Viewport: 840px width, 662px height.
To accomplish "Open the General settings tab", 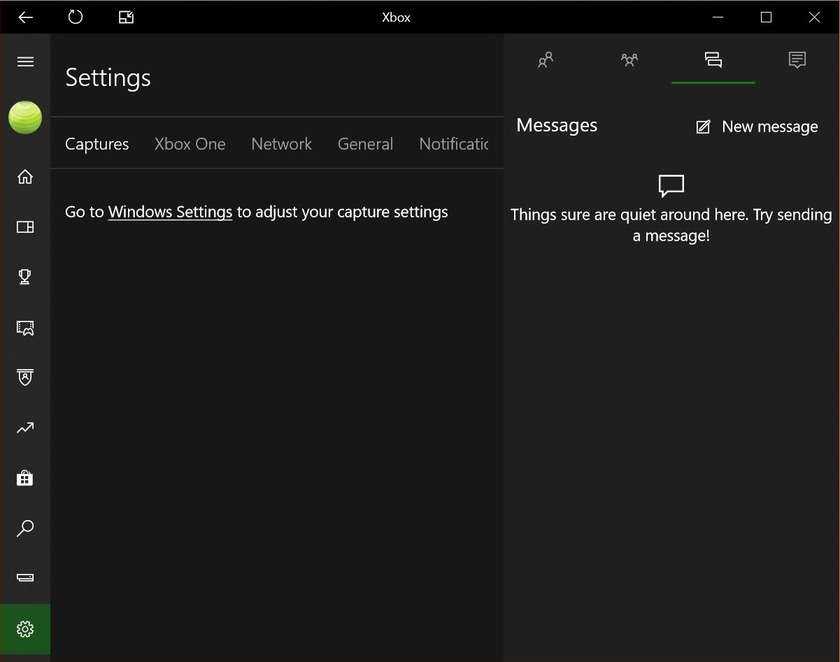I will tap(365, 144).
